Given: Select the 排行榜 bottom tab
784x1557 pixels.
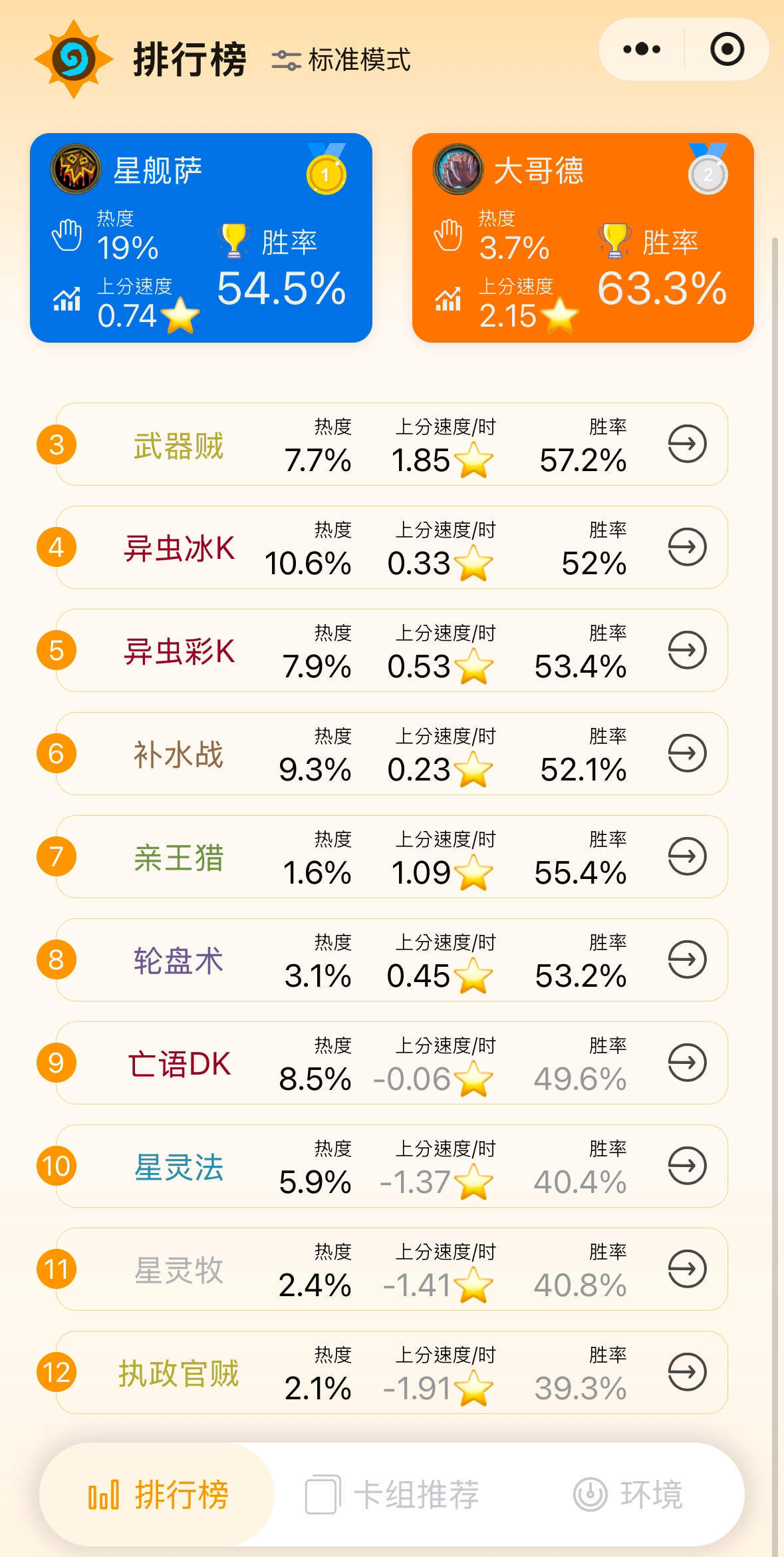Looking at the screenshot, I should [158, 1494].
